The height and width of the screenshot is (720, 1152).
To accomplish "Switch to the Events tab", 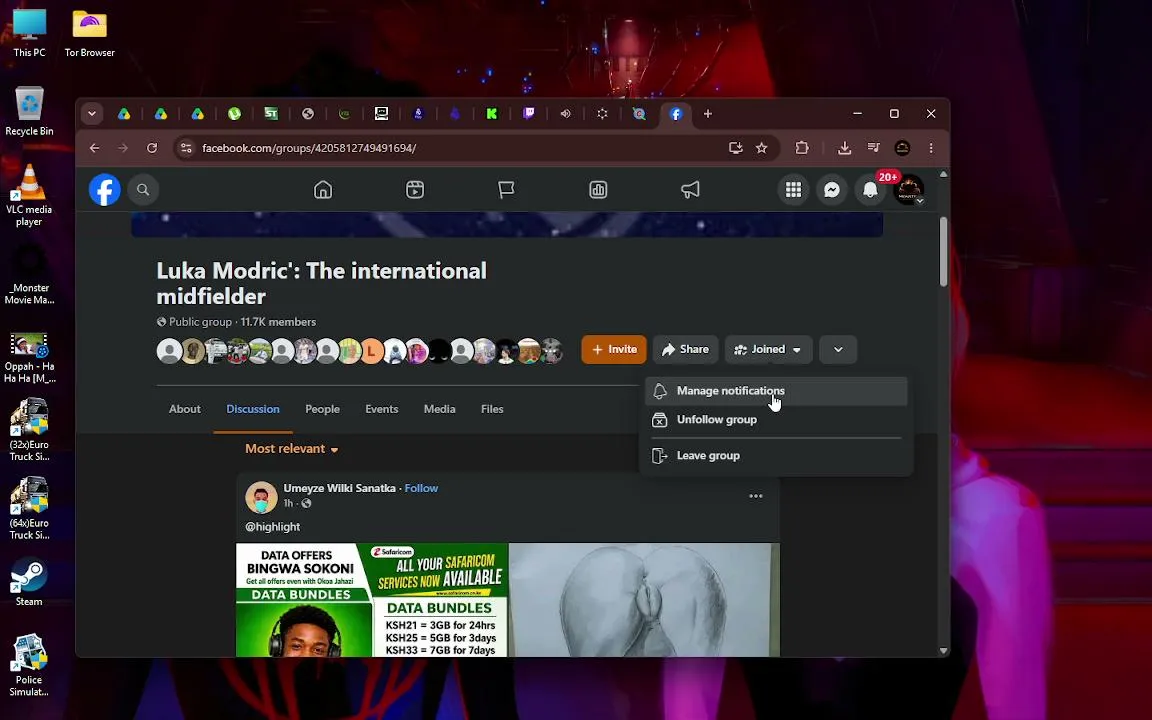I will [x=382, y=409].
